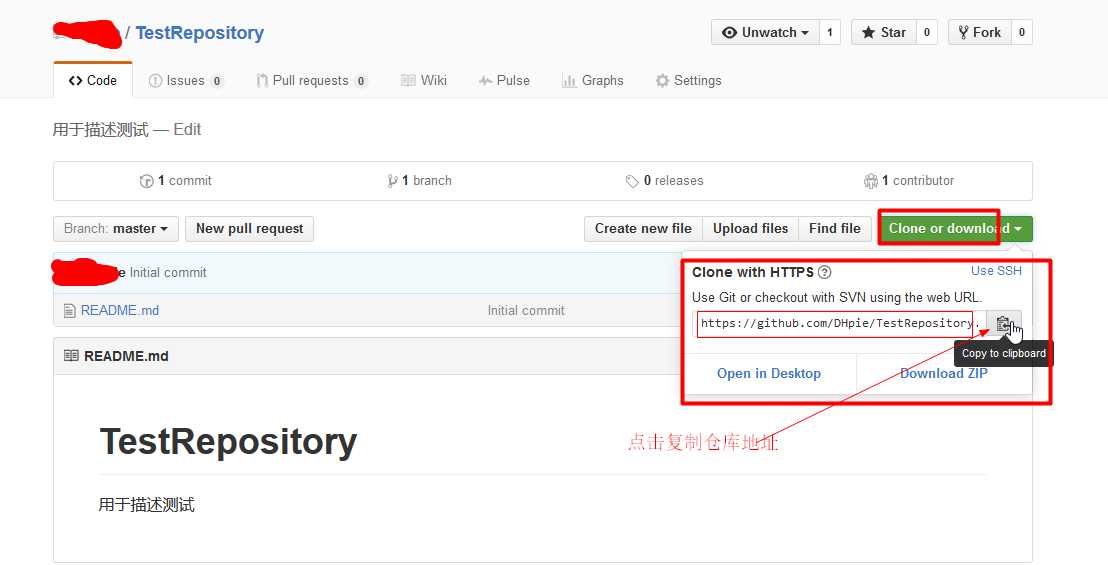1108x565 pixels.
Task: Open the Wiki tab
Action: (423, 81)
